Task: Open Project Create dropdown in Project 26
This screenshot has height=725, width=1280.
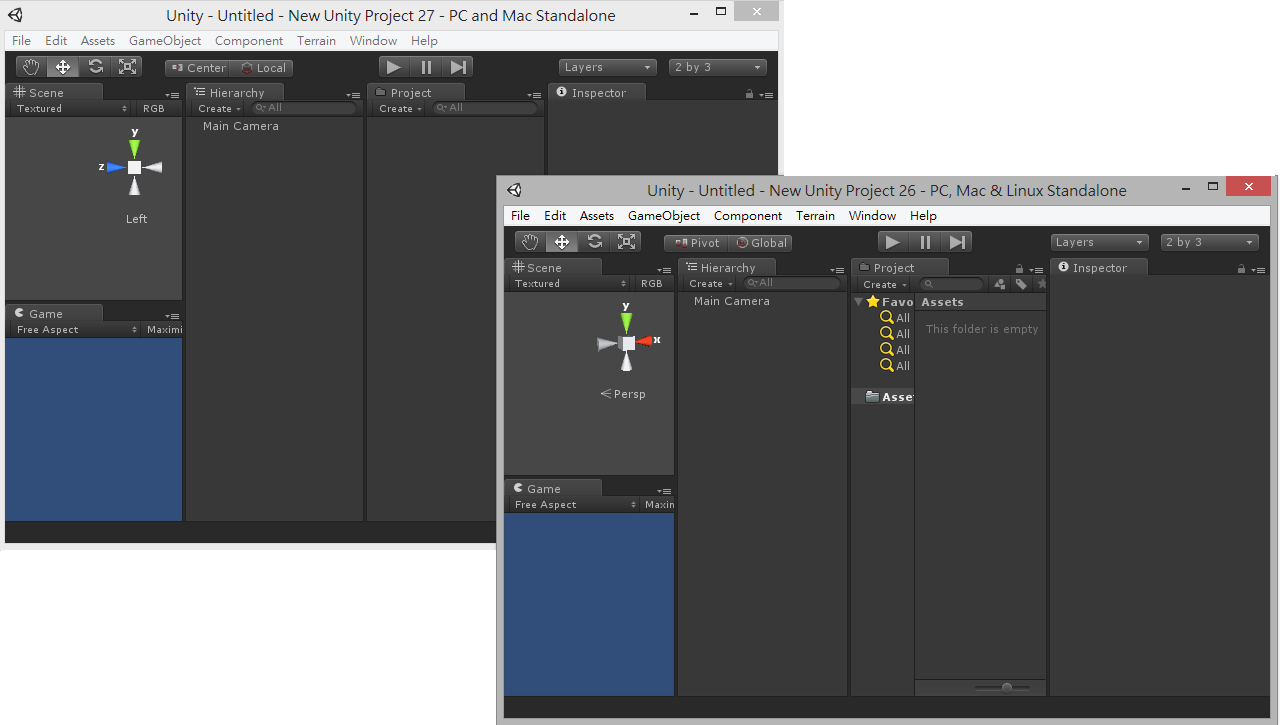Action: (884, 284)
